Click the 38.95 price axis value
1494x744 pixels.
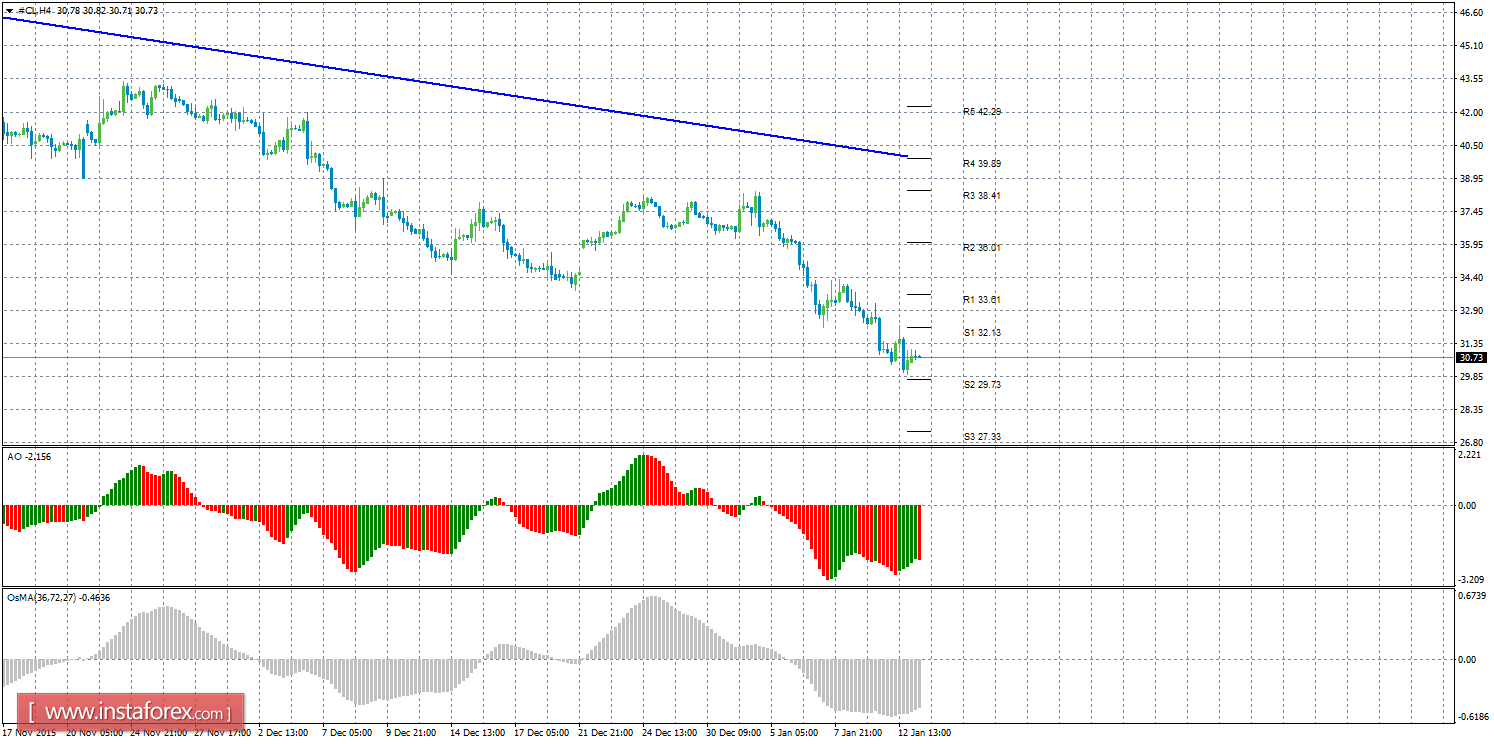pos(1471,179)
